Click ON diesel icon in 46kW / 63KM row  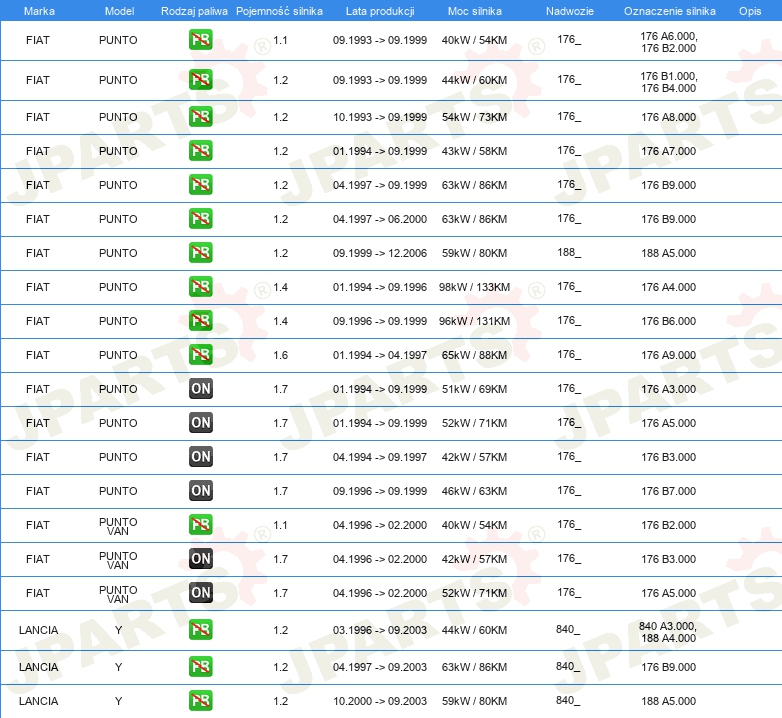click(x=200, y=491)
